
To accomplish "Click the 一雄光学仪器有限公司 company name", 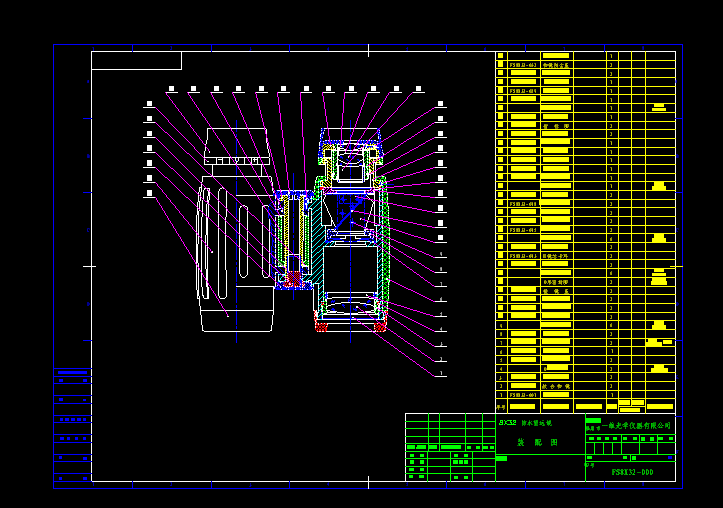I will (x=636, y=425).
